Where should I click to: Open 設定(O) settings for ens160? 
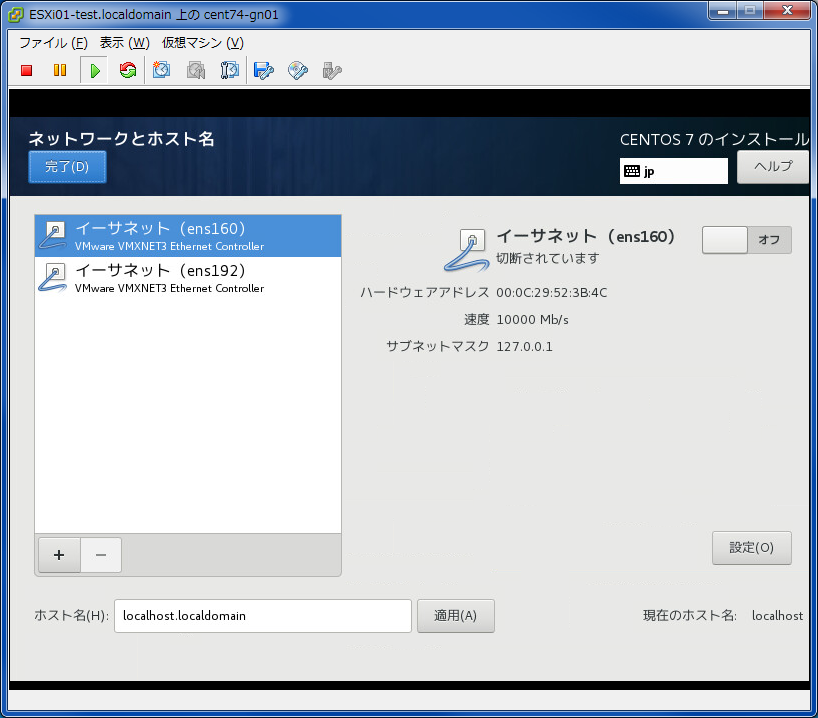(x=752, y=548)
